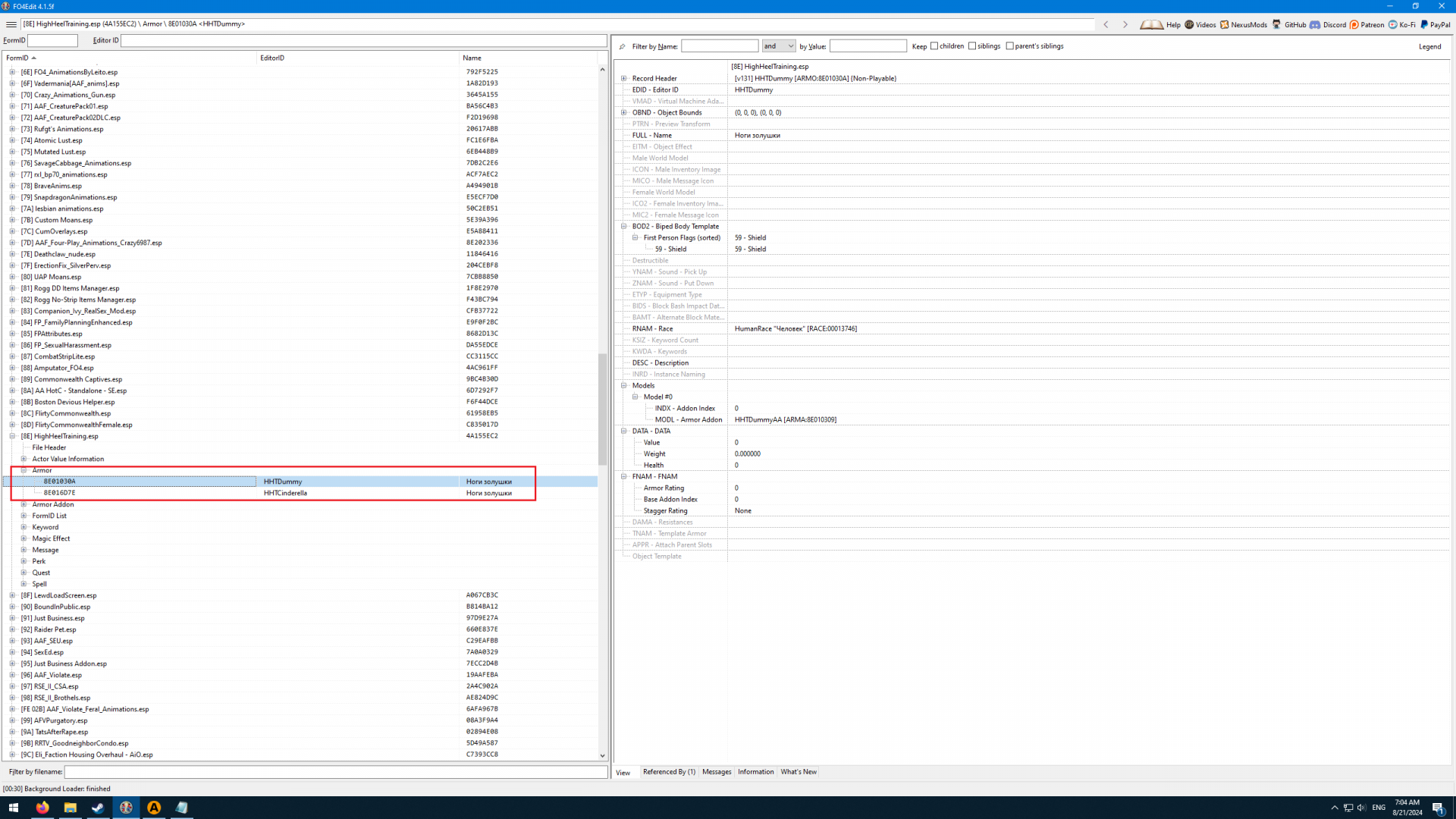Click the Legend button
1456x819 pixels.
point(1429,46)
